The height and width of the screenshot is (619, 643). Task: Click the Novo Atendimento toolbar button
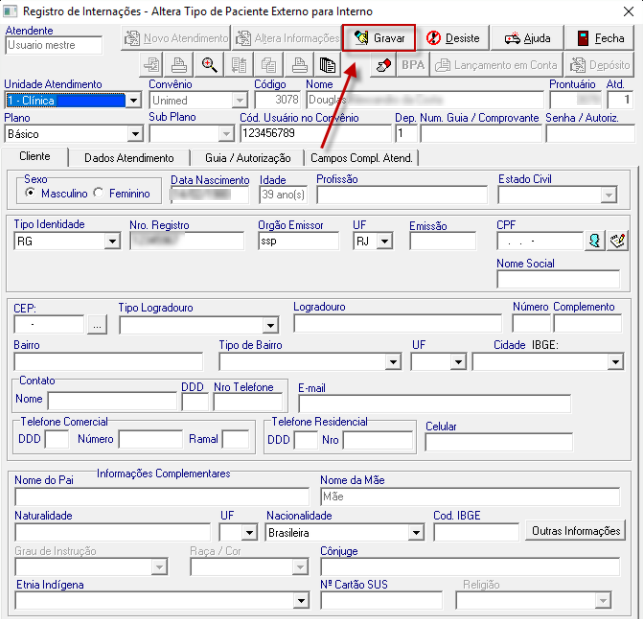point(176,38)
